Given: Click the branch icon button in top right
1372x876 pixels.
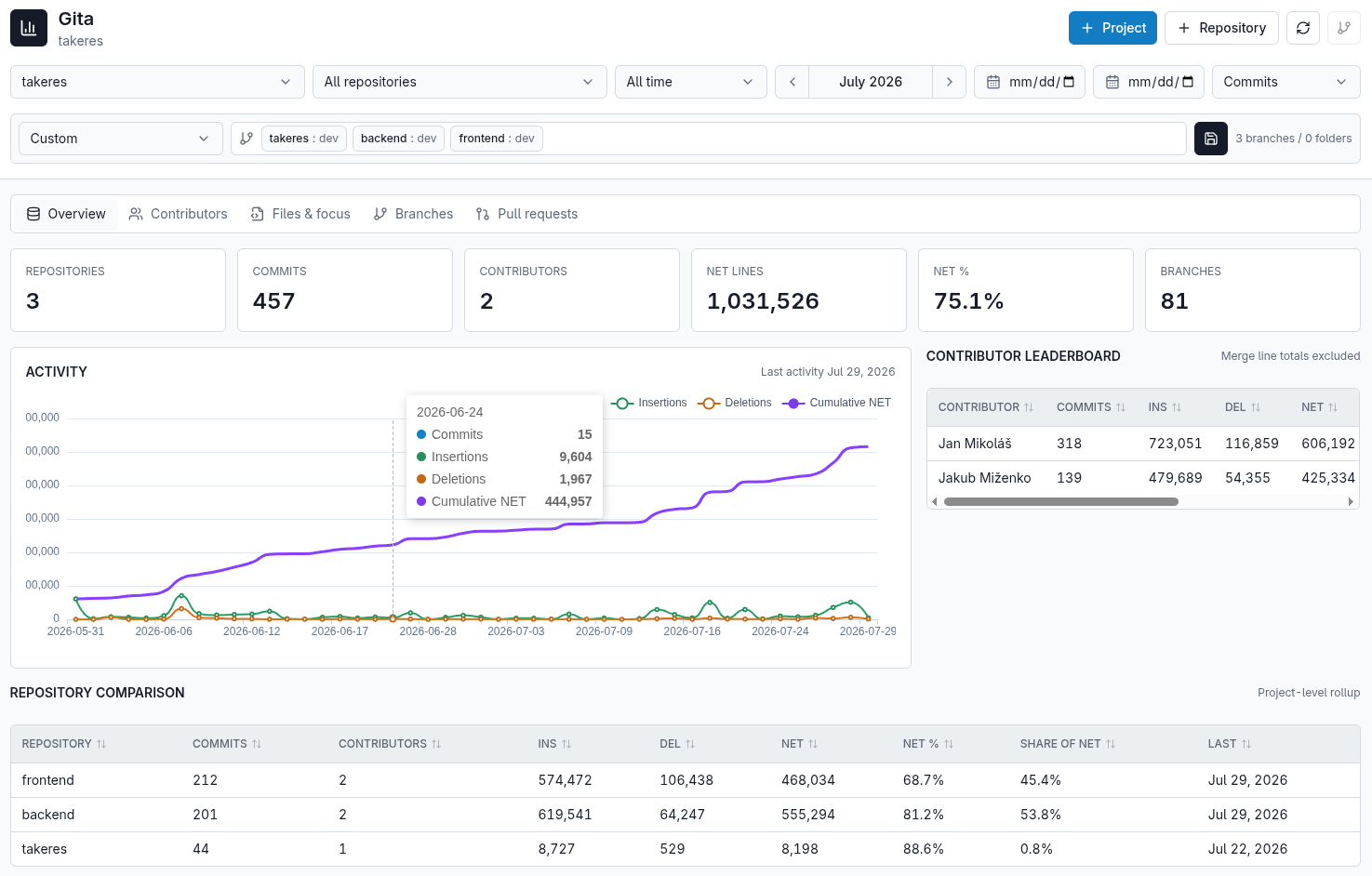Looking at the screenshot, I should coord(1344,28).
